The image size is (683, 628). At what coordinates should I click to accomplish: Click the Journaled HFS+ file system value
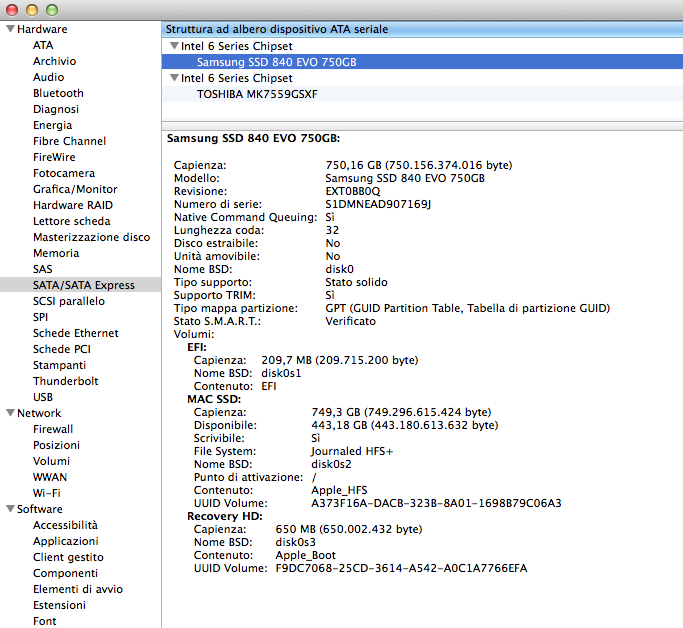352,452
